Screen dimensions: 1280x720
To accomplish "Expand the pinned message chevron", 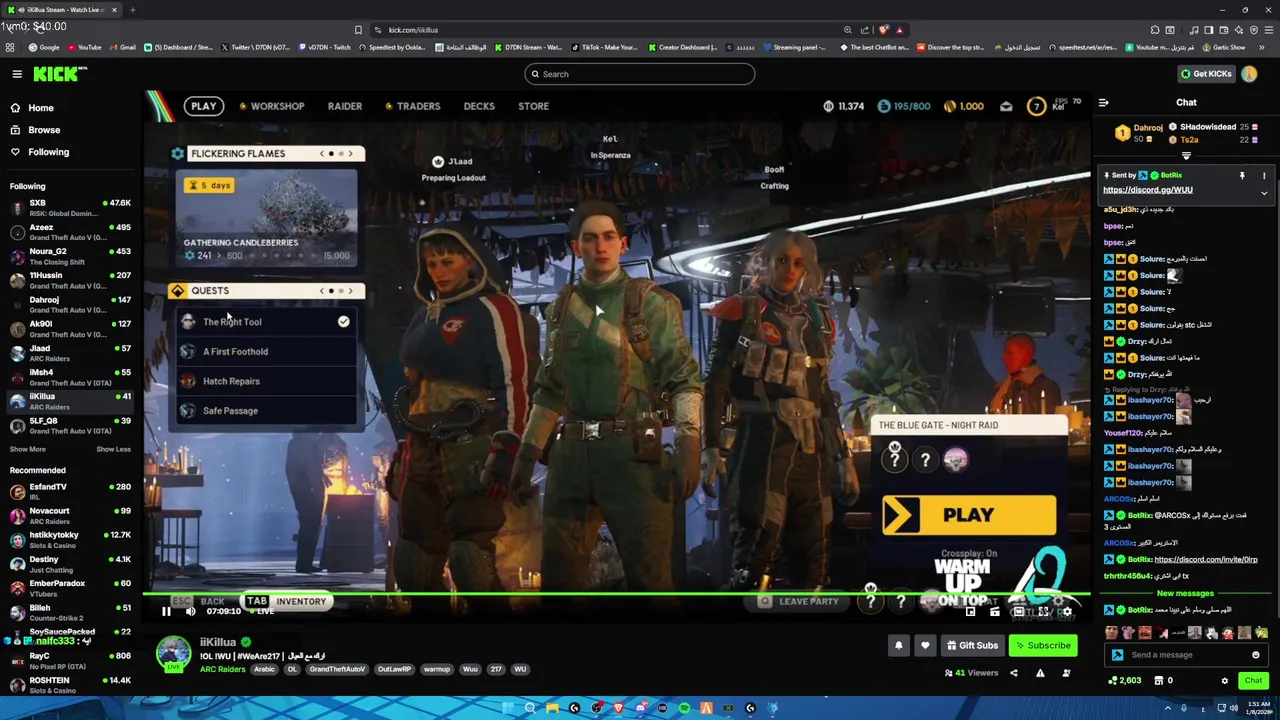I will click(x=1264, y=193).
